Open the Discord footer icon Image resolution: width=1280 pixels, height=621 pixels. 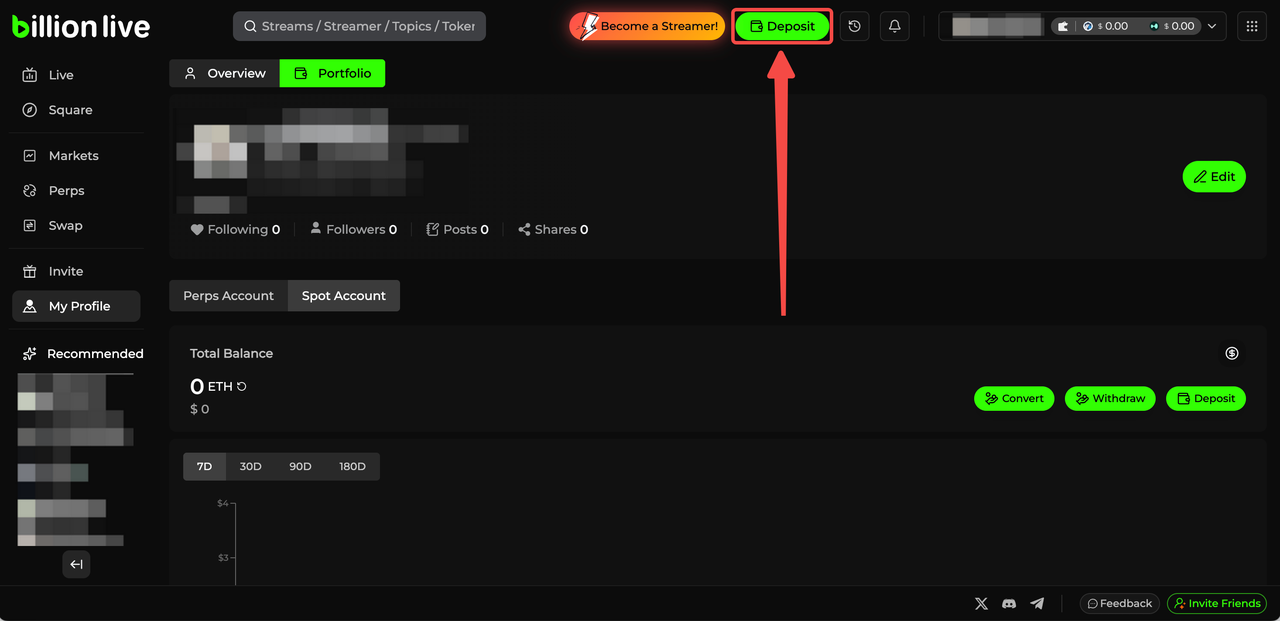tap(1009, 603)
